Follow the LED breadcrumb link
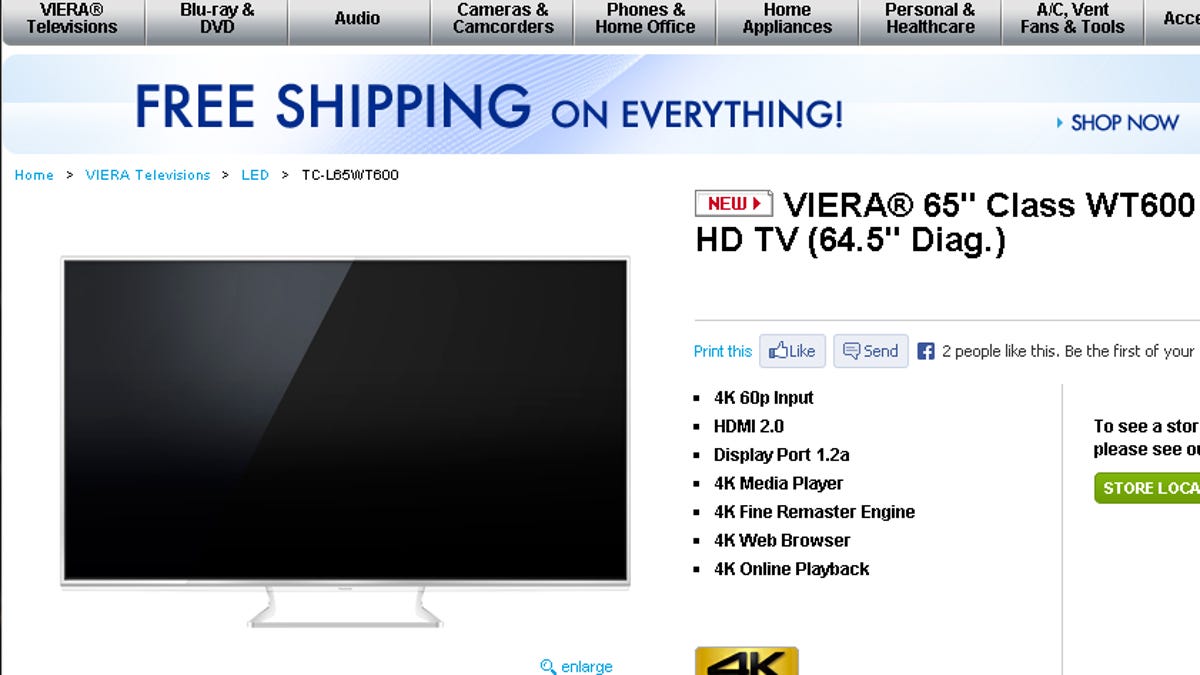The image size is (1200, 675). tap(255, 175)
